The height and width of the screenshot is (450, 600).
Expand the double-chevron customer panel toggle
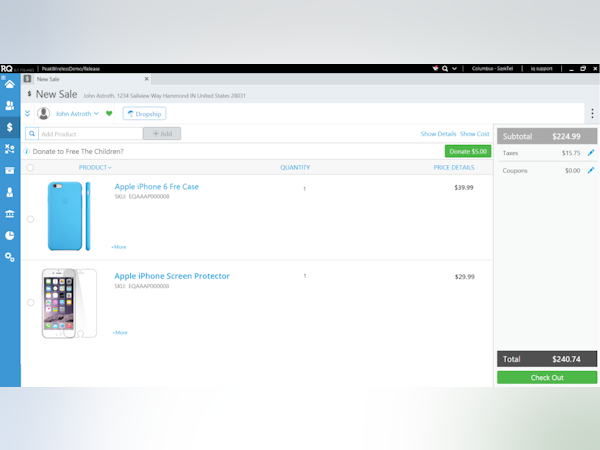28,113
